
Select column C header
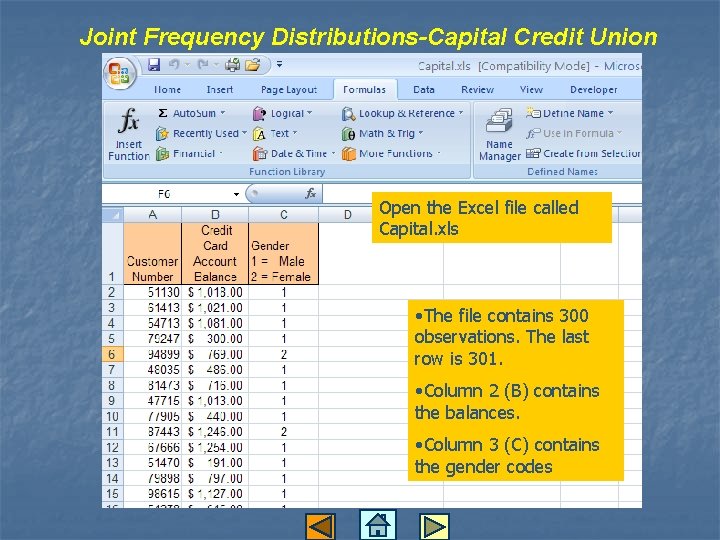click(x=283, y=214)
